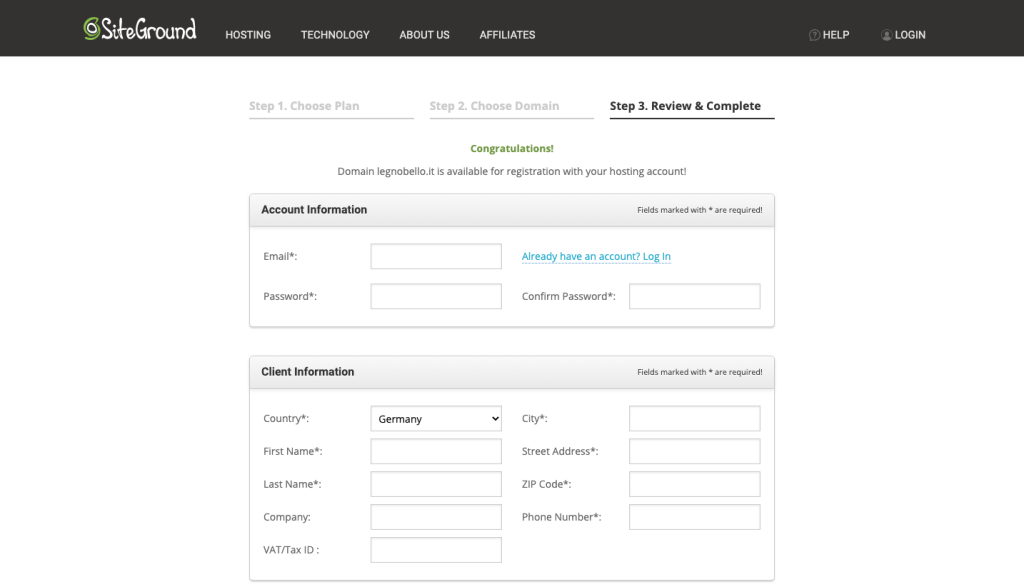Focus the Email input field
Image resolution: width=1024 pixels, height=587 pixels.
tap(436, 257)
